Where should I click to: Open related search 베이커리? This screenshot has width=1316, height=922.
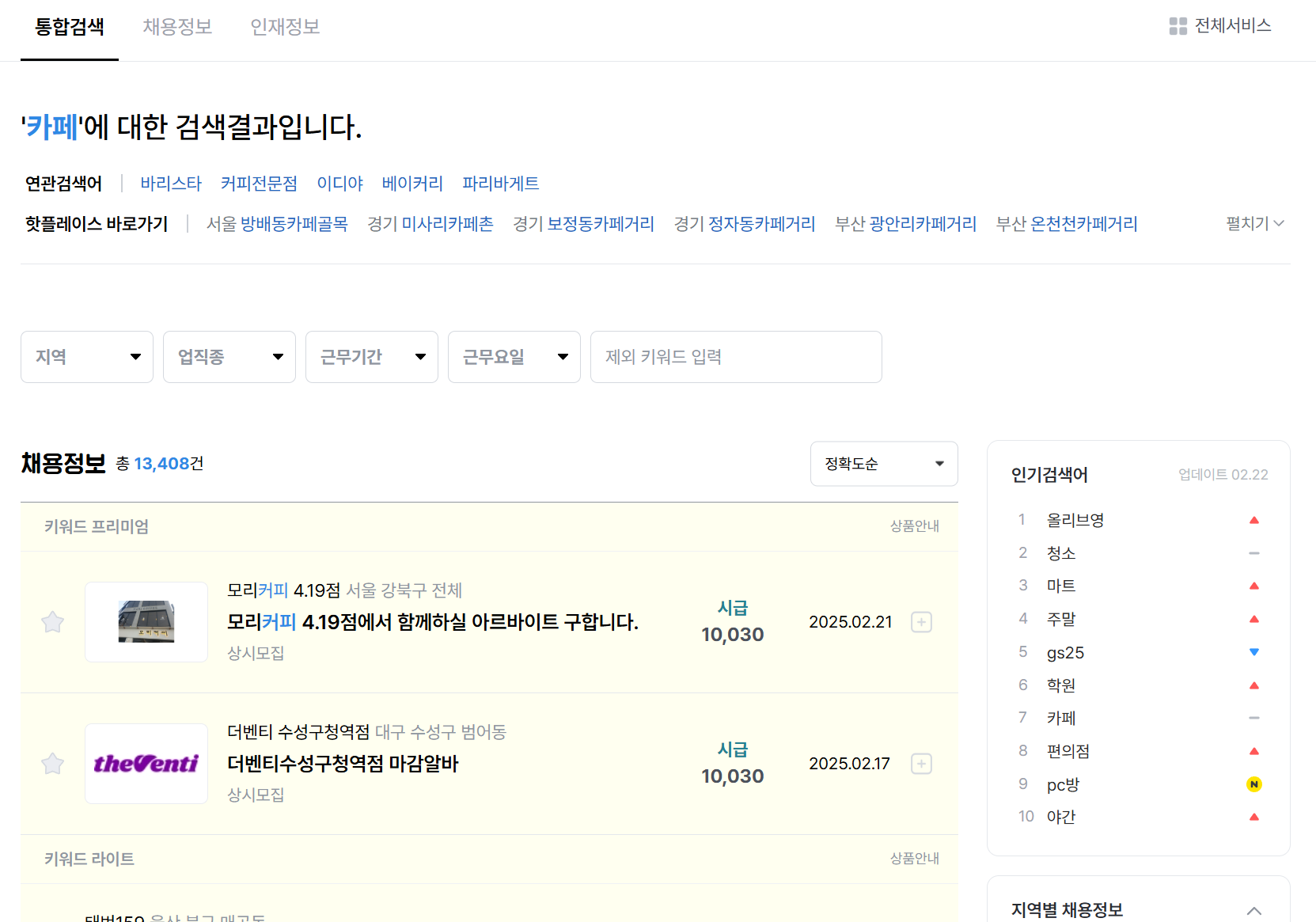(x=412, y=184)
